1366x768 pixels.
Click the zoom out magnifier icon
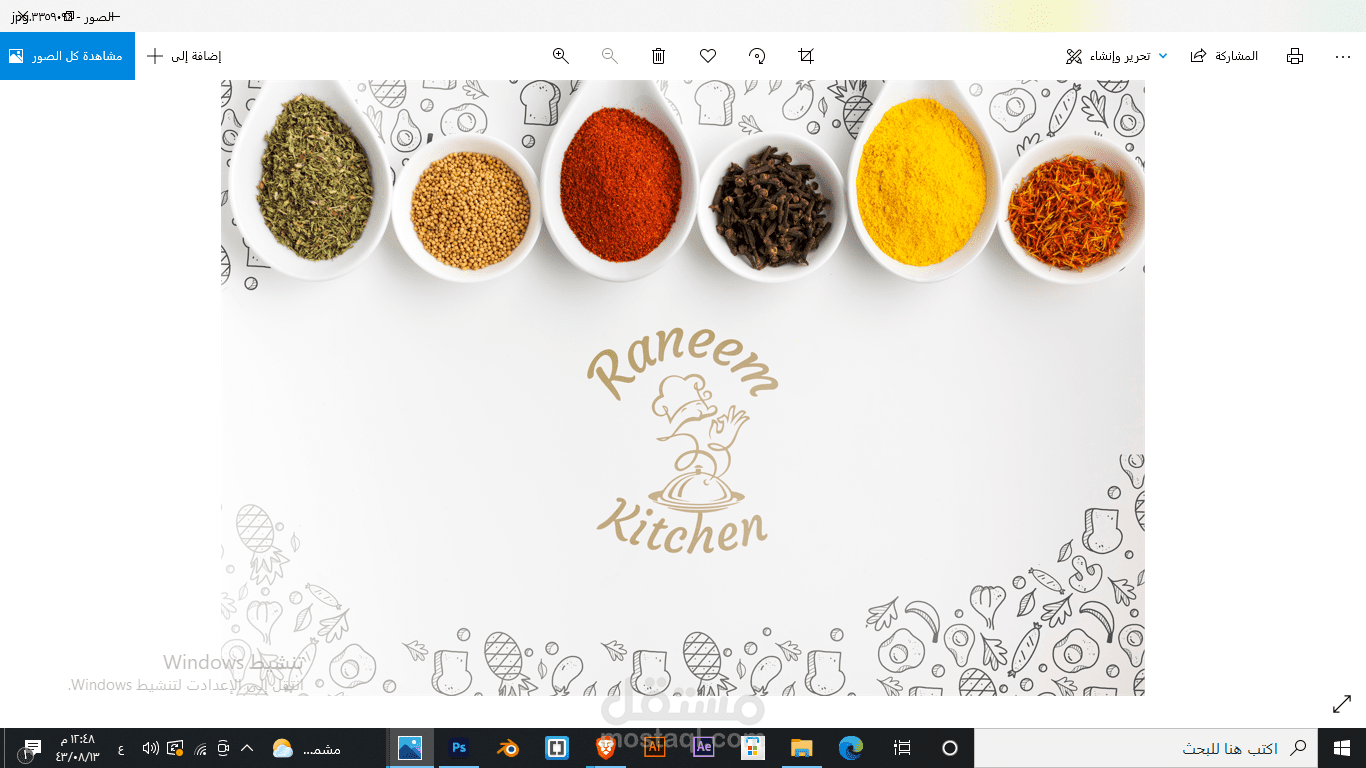(609, 56)
